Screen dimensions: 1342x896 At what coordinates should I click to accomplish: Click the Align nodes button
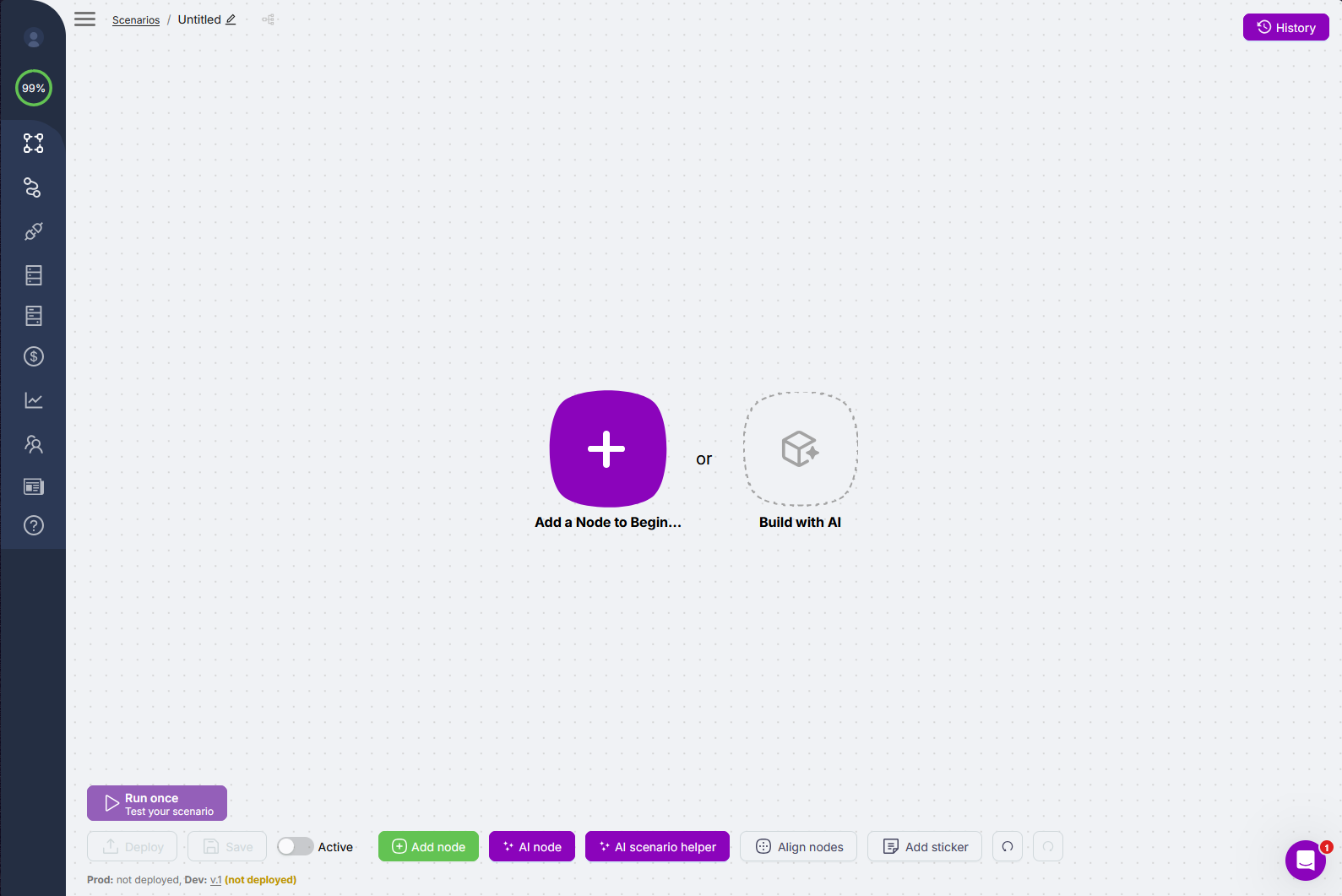pyautogui.click(x=798, y=846)
